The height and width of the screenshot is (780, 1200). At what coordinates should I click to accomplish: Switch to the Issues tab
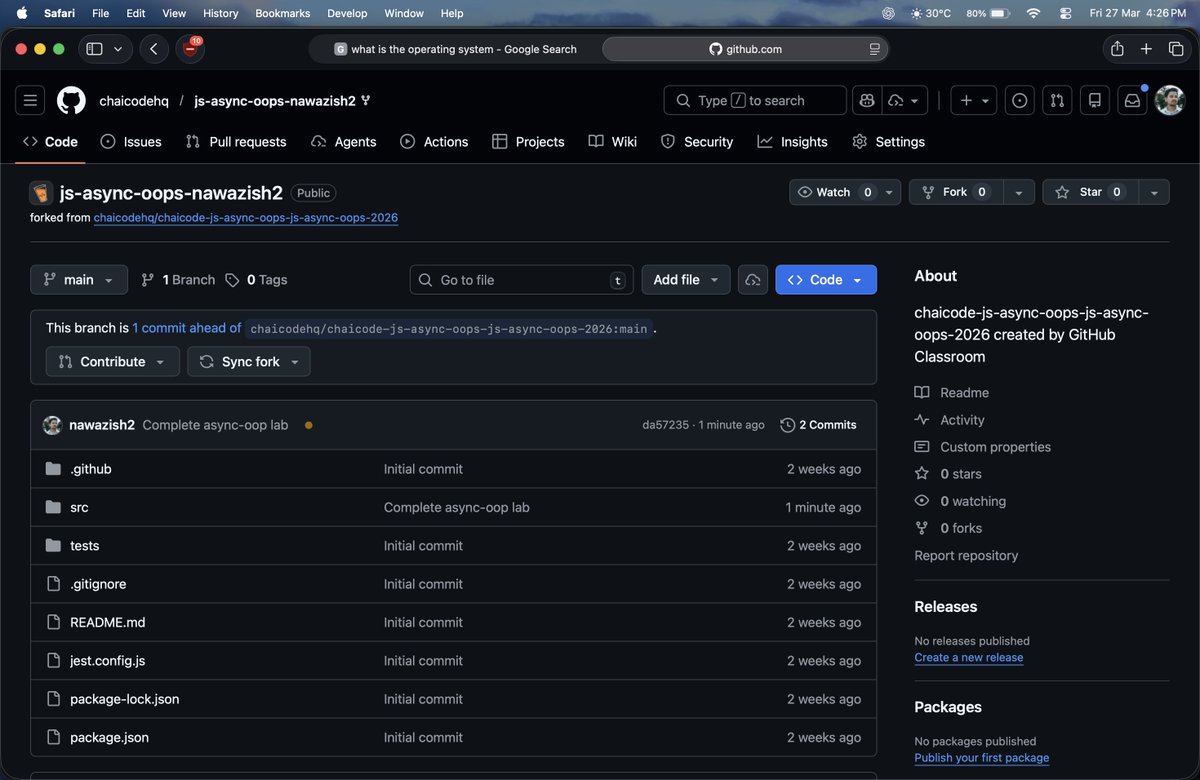pyautogui.click(x=131, y=142)
